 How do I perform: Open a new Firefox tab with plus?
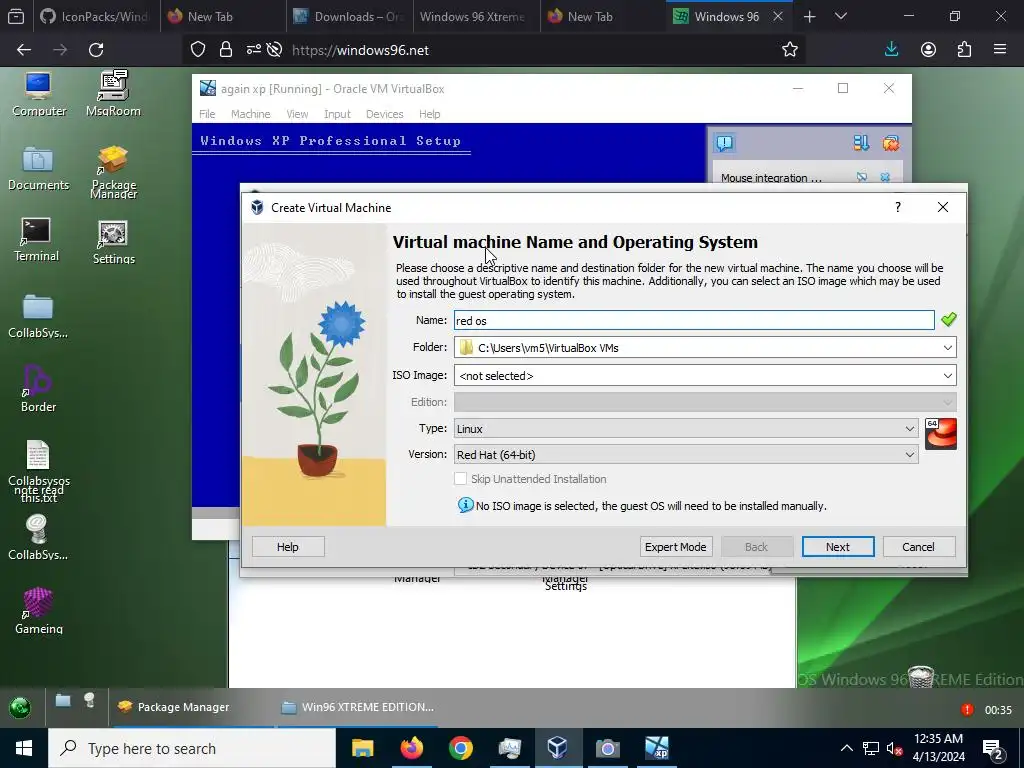pos(809,16)
